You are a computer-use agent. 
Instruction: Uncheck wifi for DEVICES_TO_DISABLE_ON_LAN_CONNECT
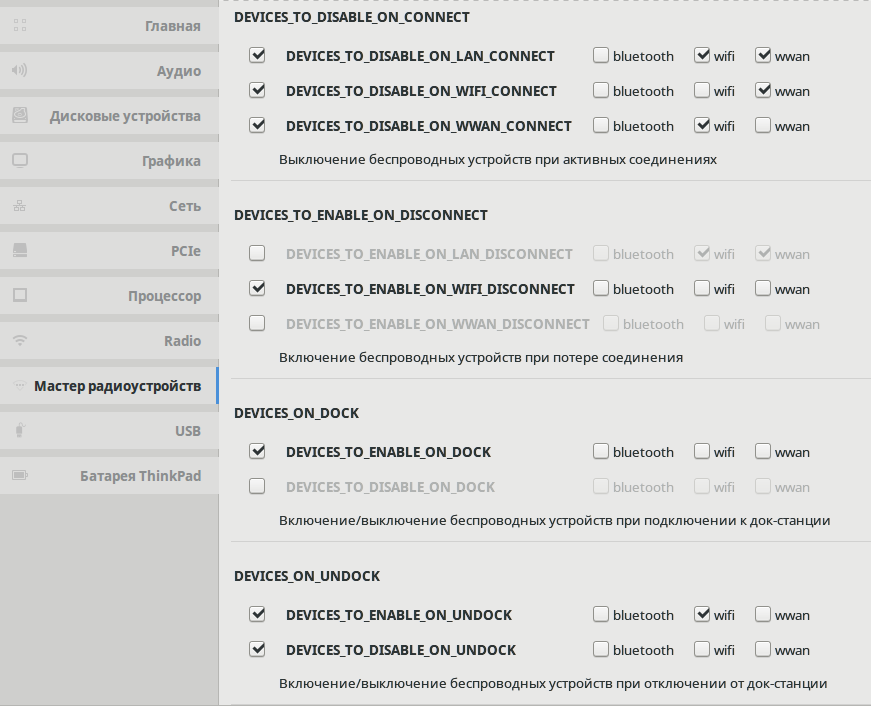pos(702,56)
